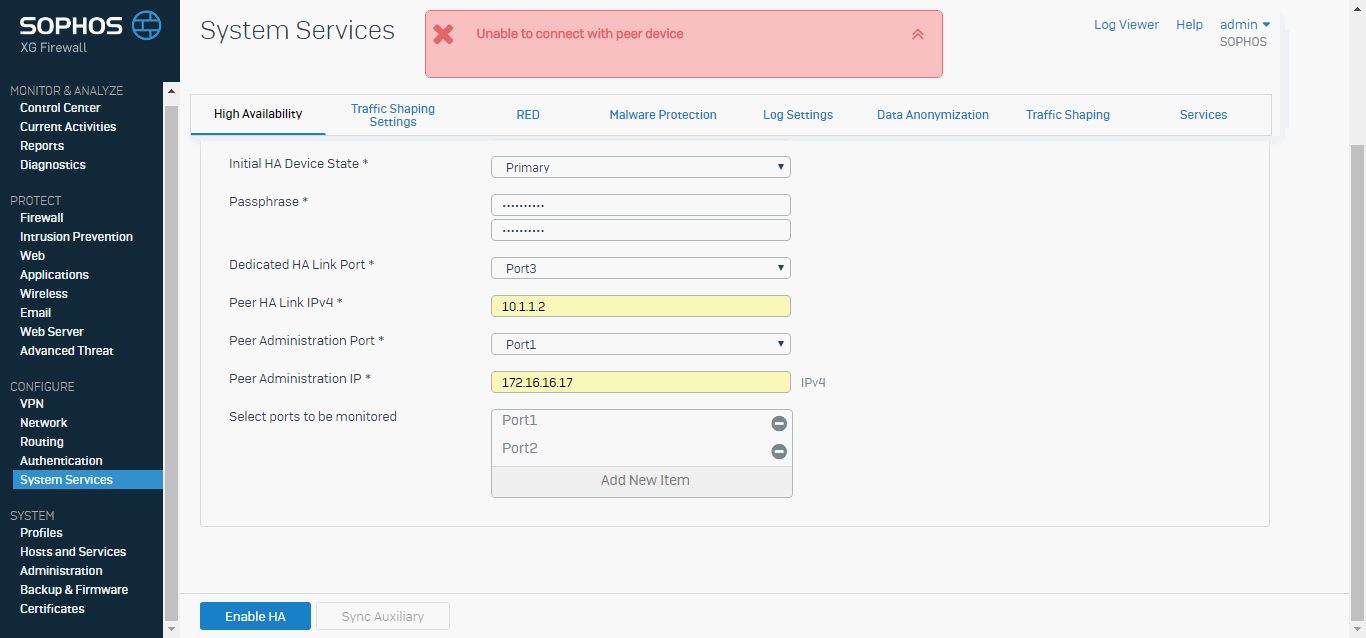Open Initial HA Device State dropdown
This screenshot has width=1366, height=638.
tap(641, 167)
